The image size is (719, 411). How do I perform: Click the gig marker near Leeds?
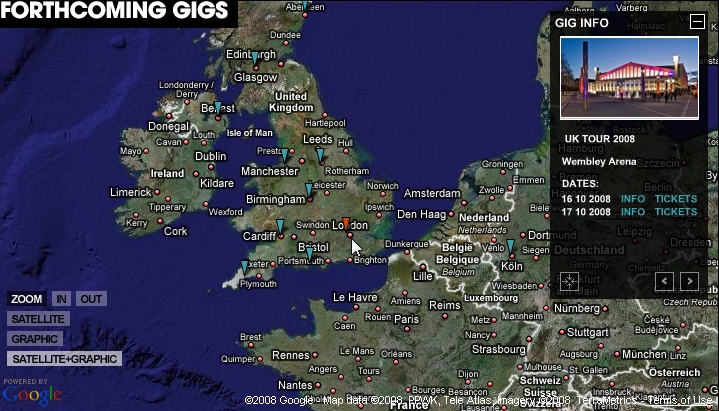320,155
